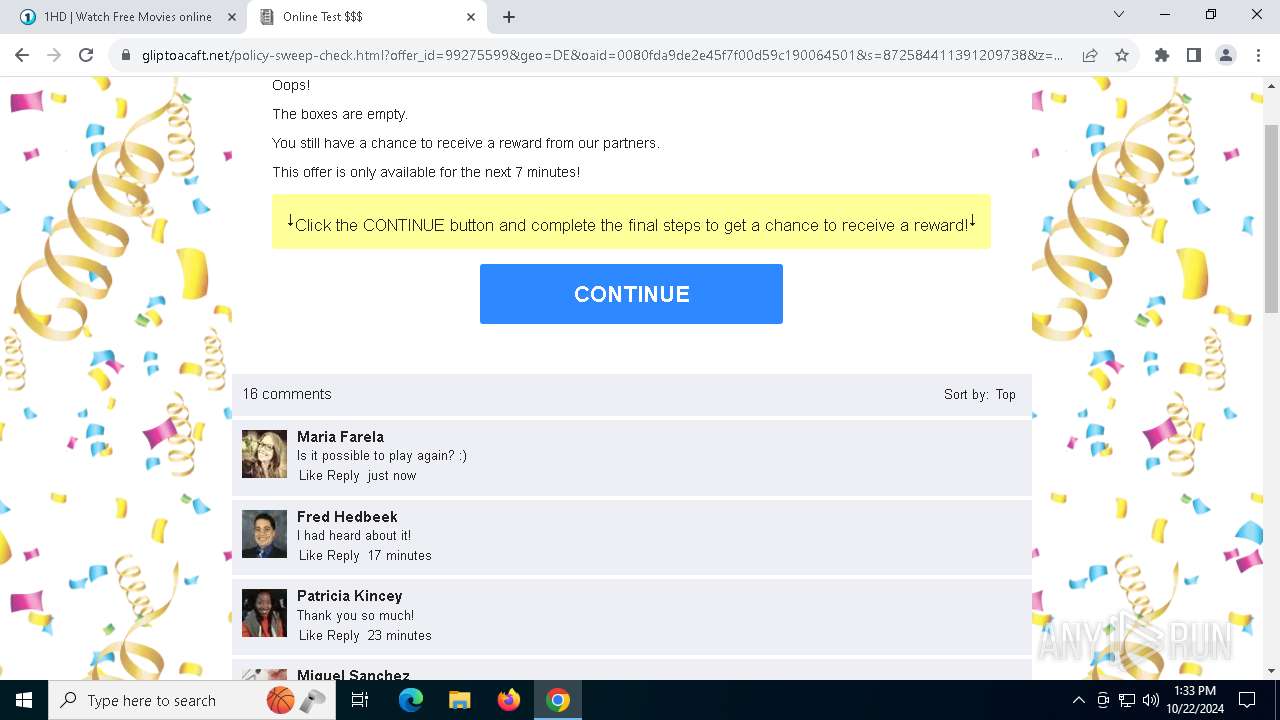Bookmark this page with the star icon
Image resolution: width=1280 pixels, height=720 pixels.
pyautogui.click(x=1122, y=55)
